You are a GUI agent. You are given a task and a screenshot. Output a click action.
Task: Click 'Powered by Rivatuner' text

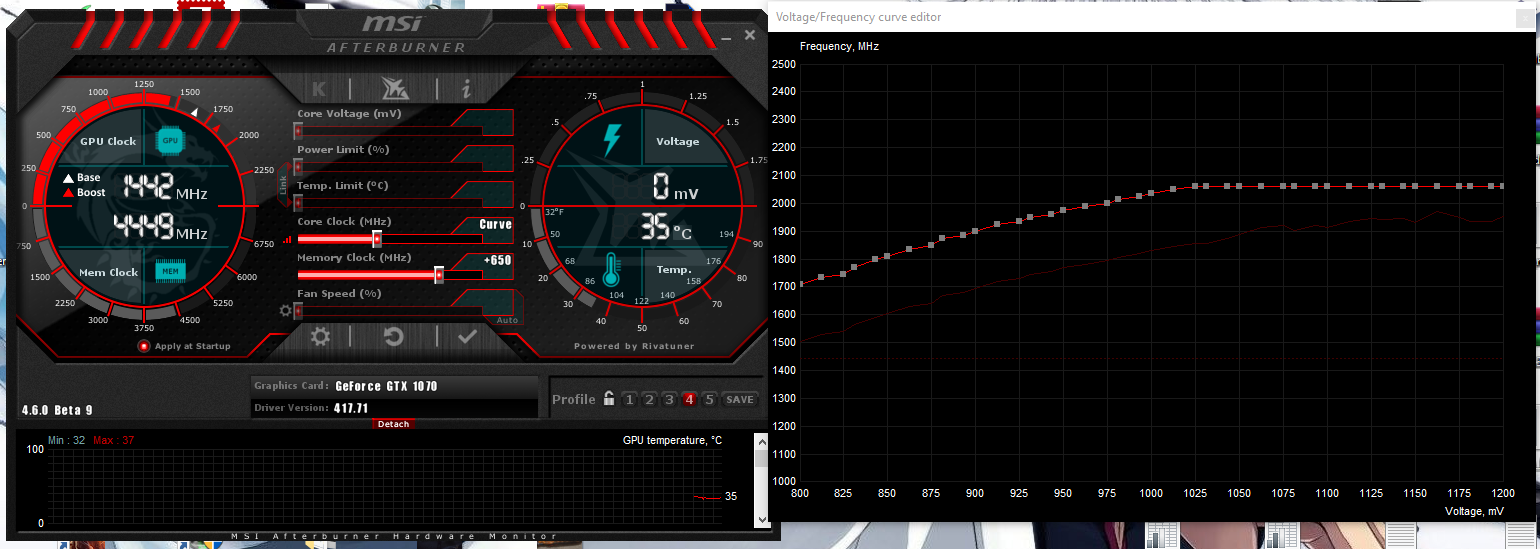634,346
